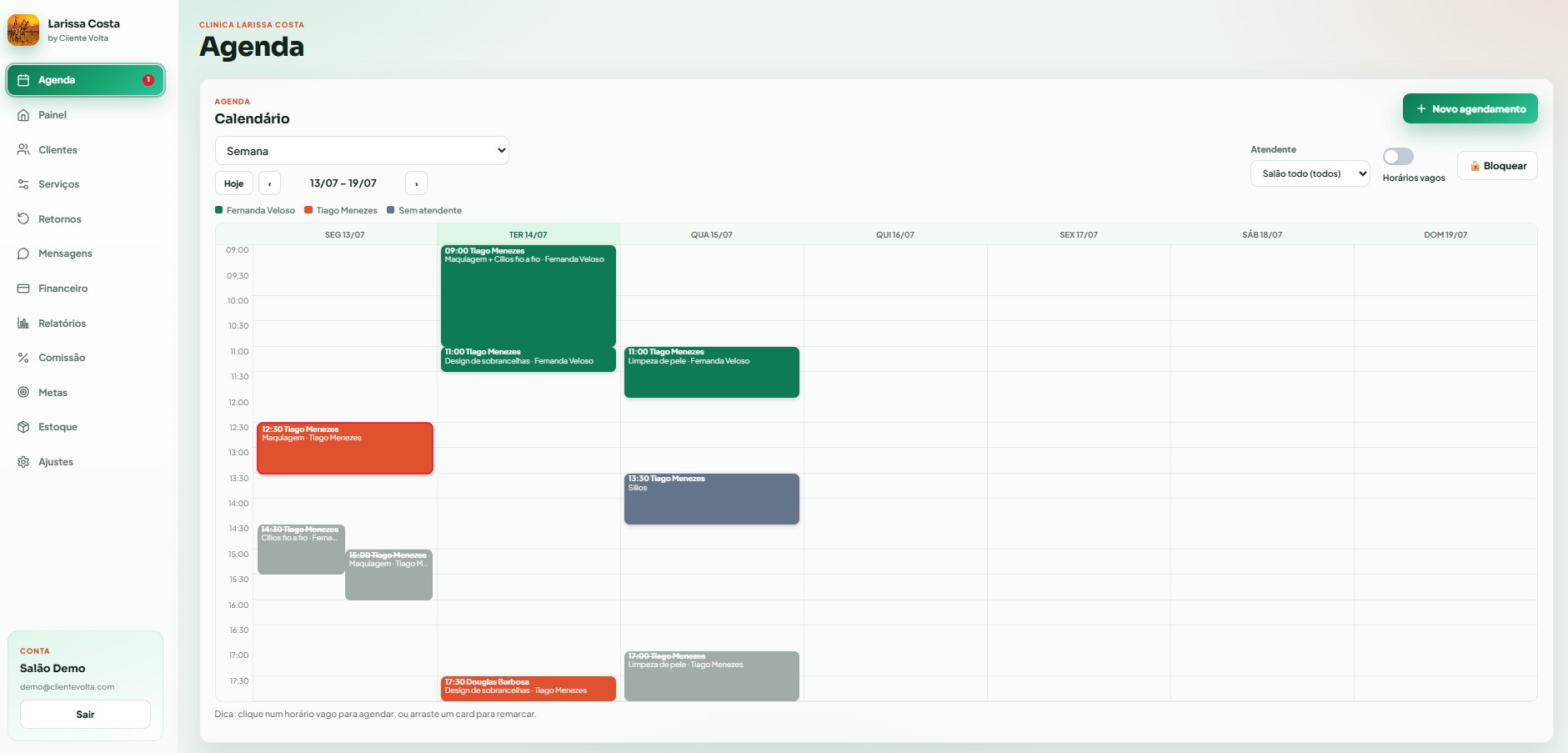The height and width of the screenshot is (753, 1568).
Task: Click the Bloquear button
Action: 1497,166
